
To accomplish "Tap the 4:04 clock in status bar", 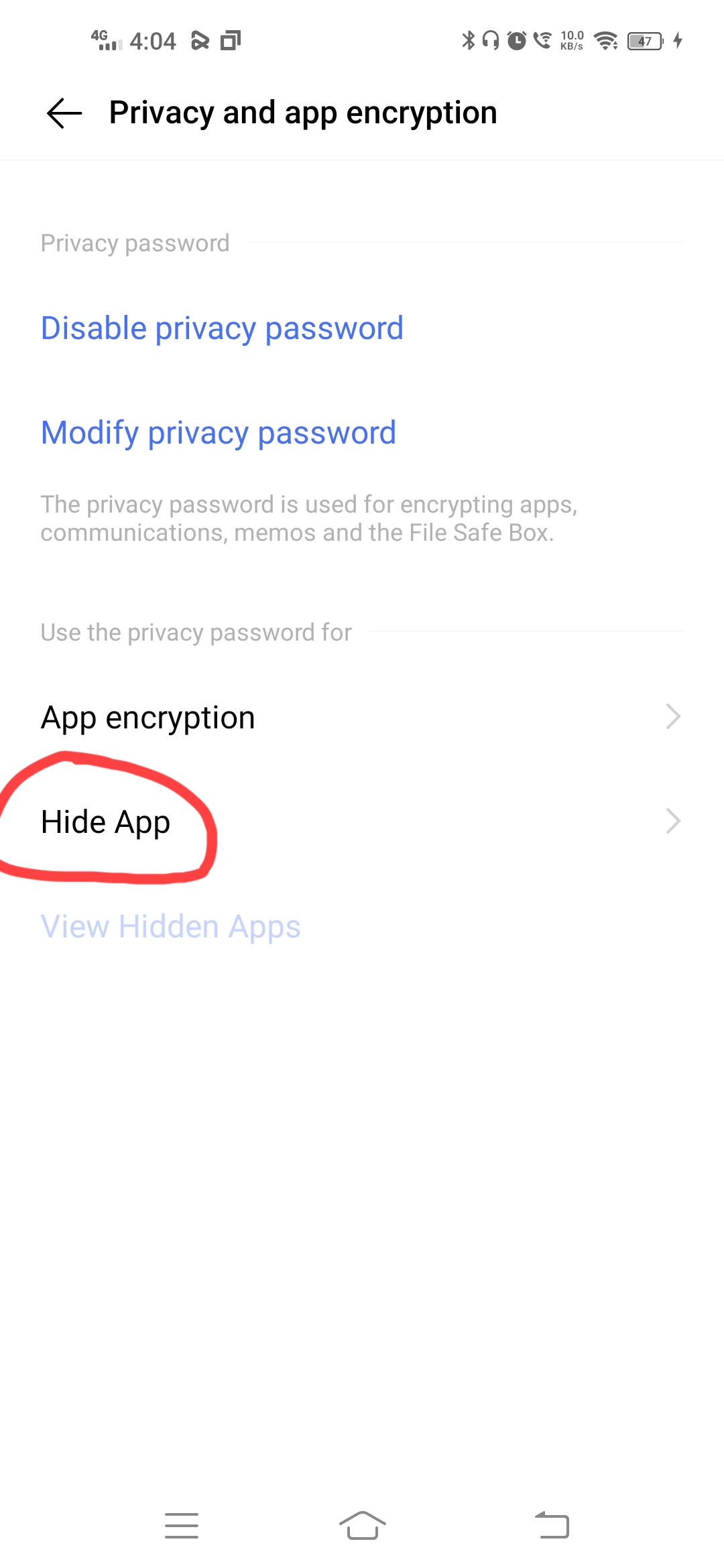I will click(153, 41).
